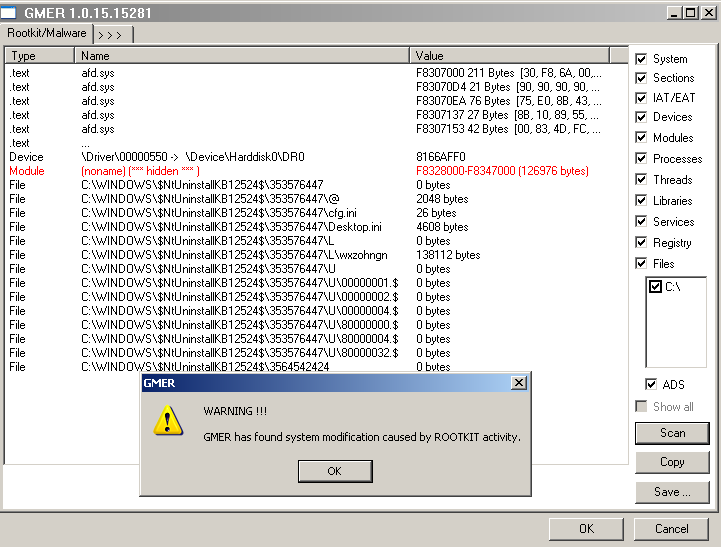Viewport: 721px width, 547px height.
Task: Select the U\80000004.$ file row
Action: pos(316,339)
